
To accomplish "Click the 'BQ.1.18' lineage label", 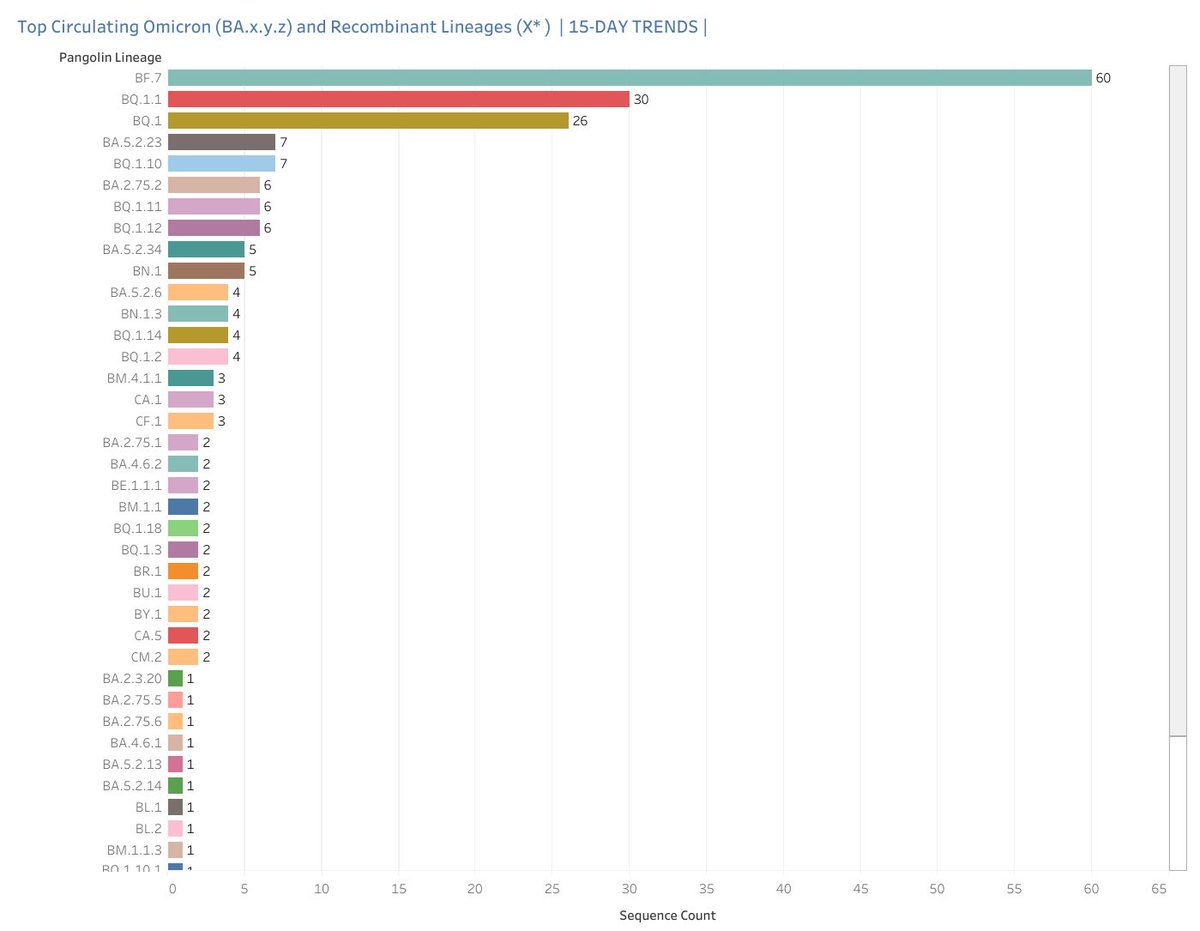I will (138, 528).
